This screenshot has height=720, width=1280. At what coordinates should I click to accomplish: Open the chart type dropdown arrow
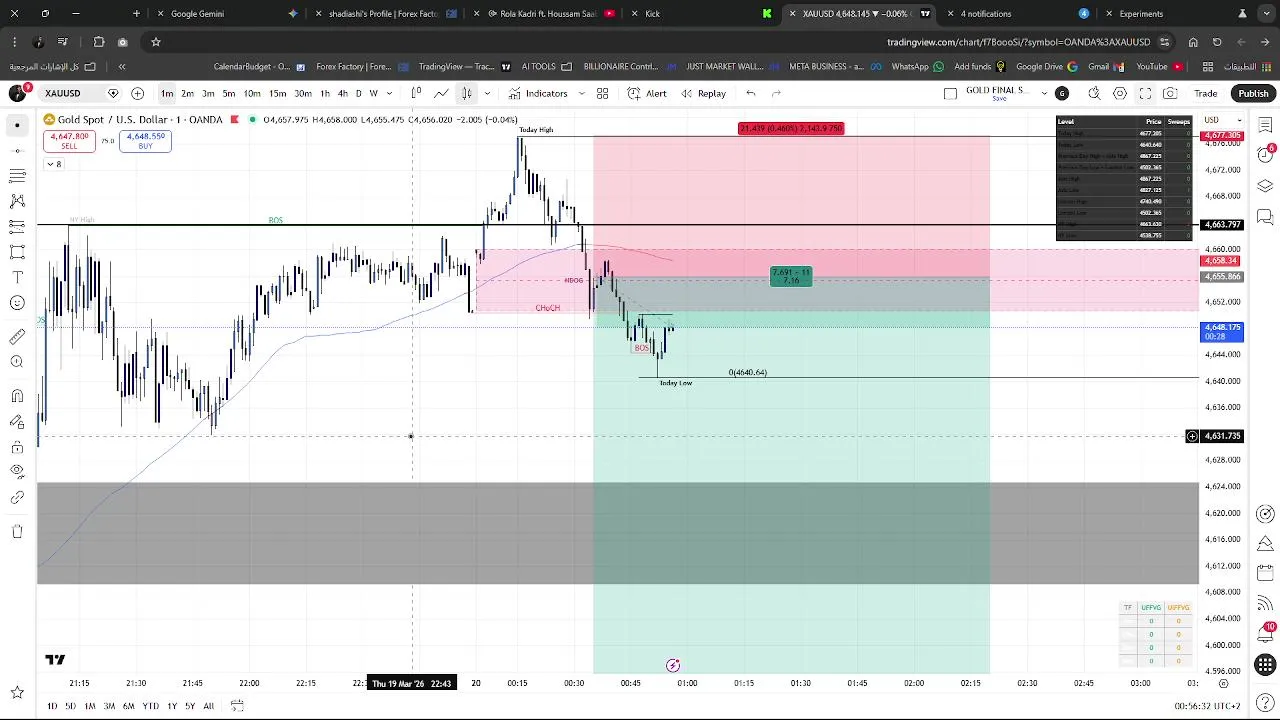487,93
